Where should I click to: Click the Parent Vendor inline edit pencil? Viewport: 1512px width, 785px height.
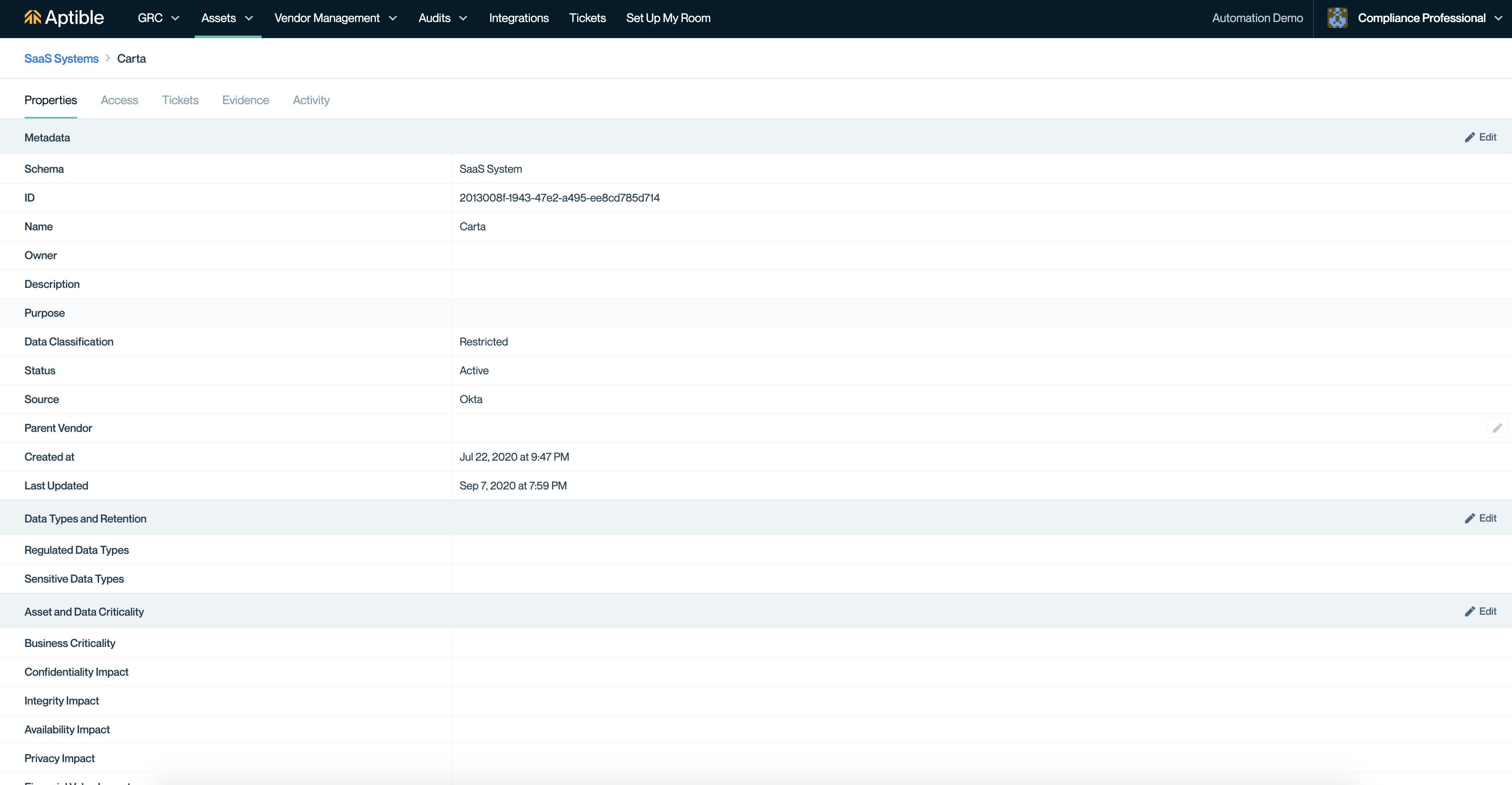coord(1497,428)
